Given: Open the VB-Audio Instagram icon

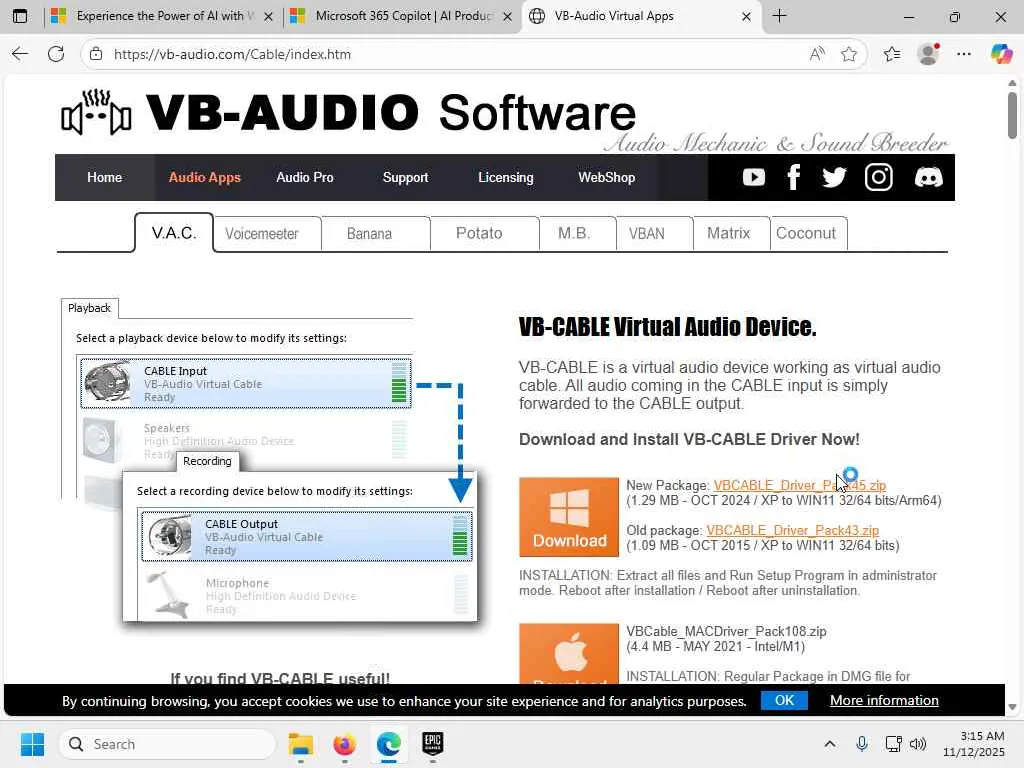Looking at the screenshot, I should (x=878, y=177).
